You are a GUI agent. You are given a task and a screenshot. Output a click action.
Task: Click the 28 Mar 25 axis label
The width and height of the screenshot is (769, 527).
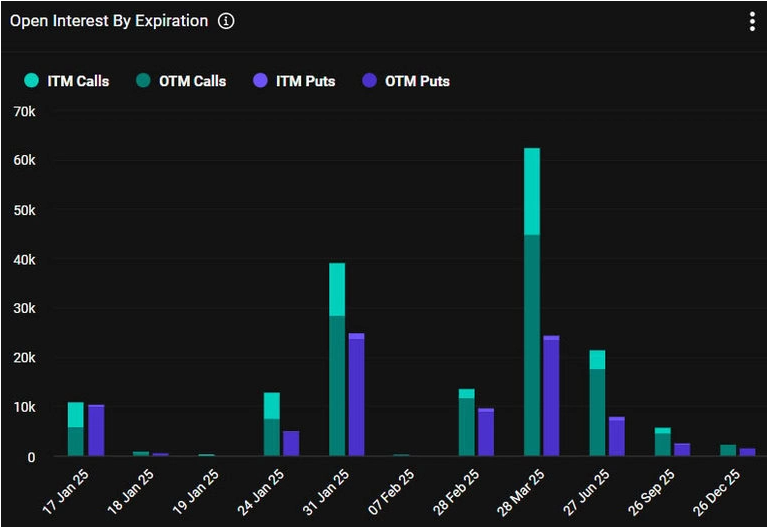pyautogui.click(x=521, y=493)
